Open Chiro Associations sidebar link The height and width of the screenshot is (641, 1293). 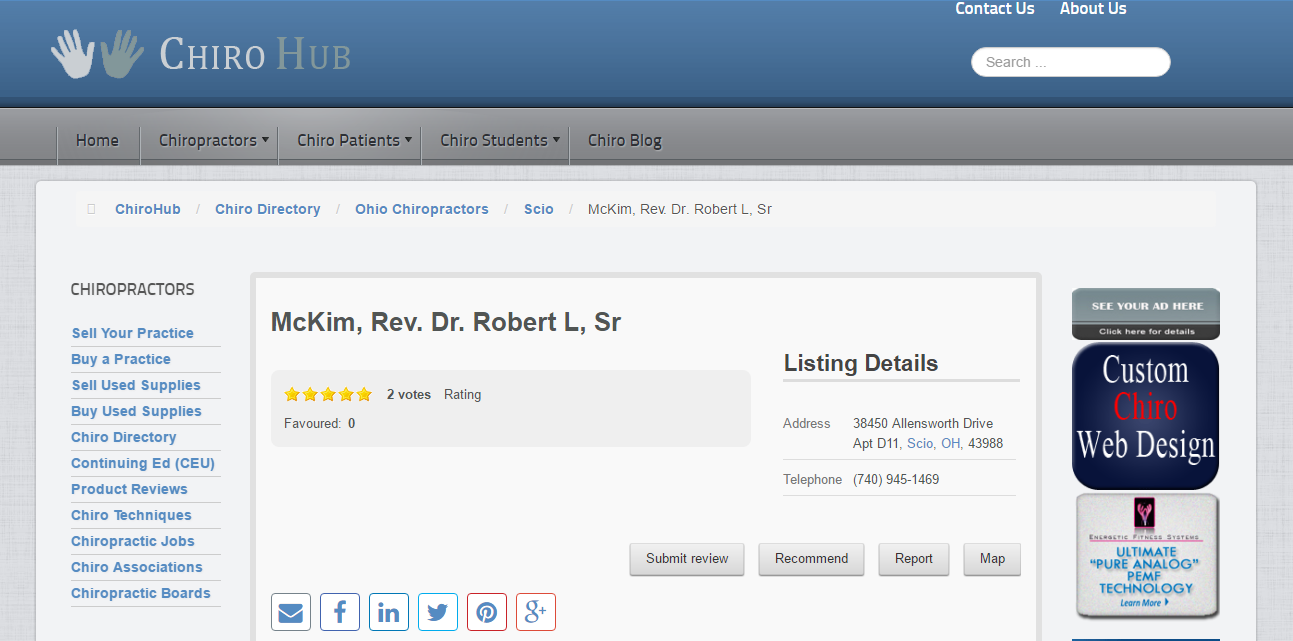click(137, 567)
